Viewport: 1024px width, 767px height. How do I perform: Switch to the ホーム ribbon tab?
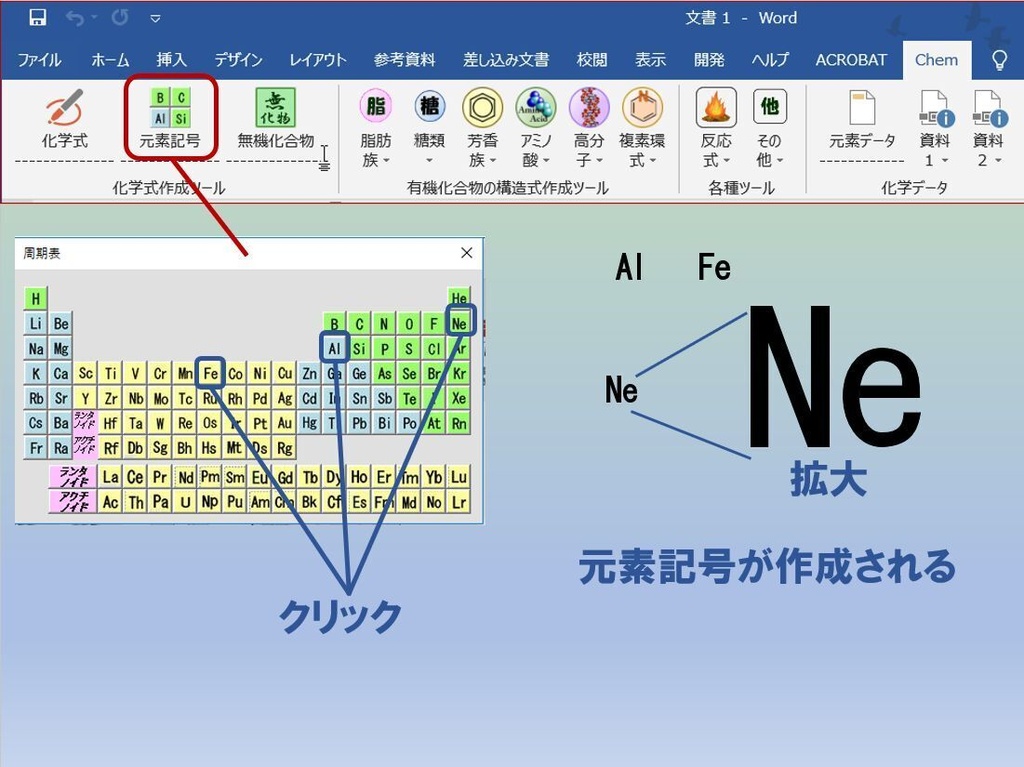pyautogui.click(x=110, y=60)
